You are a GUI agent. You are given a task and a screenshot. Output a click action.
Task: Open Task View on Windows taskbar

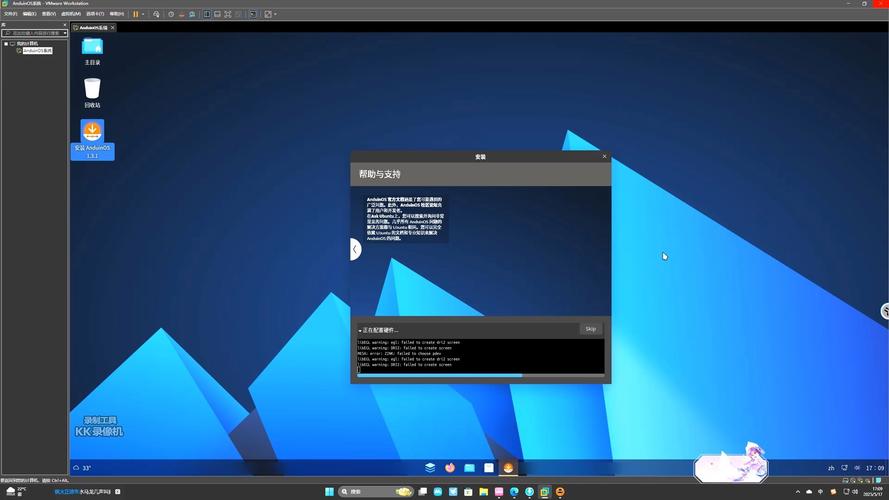(x=422, y=491)
